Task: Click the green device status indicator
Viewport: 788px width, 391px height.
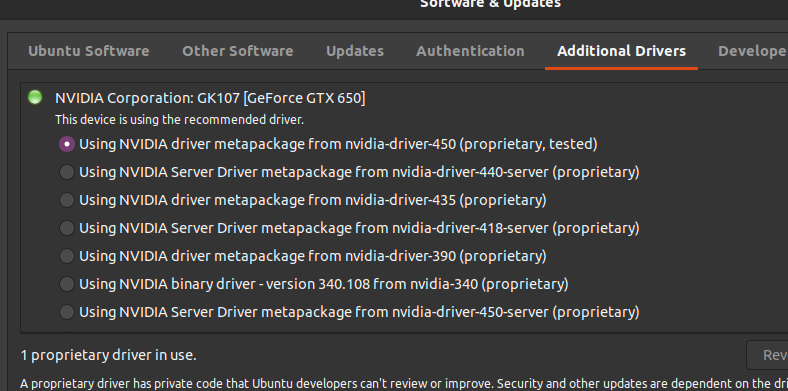Action: click(35, 97)
